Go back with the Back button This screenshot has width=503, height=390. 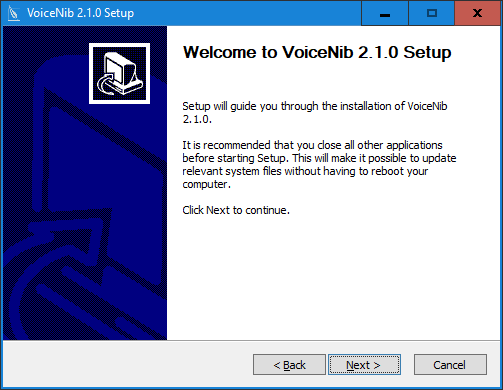(x=289, y=365)
